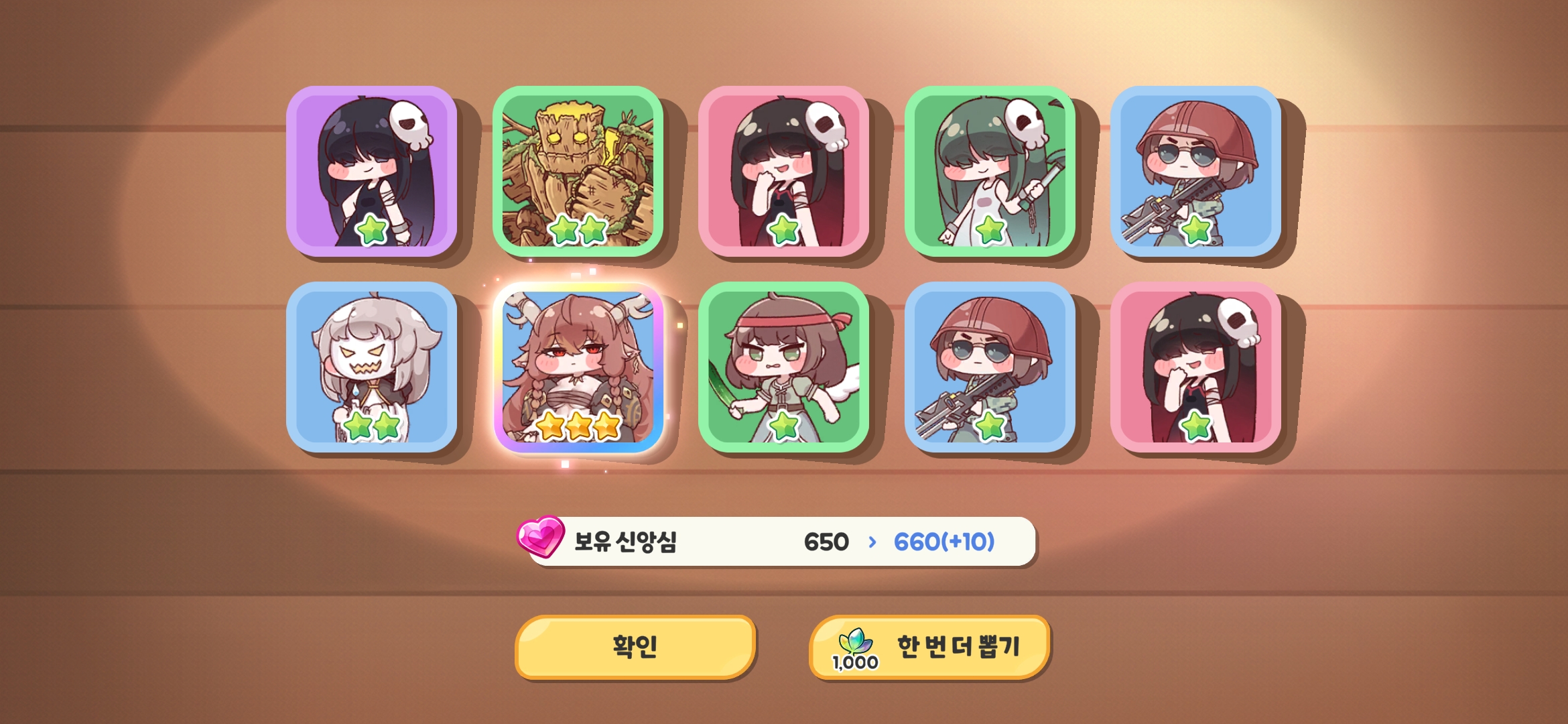Viewport: 1568px width, 724px height.
Task: Select the red-helmet soldier card in bottom row
Action: (x=990, y=367)
